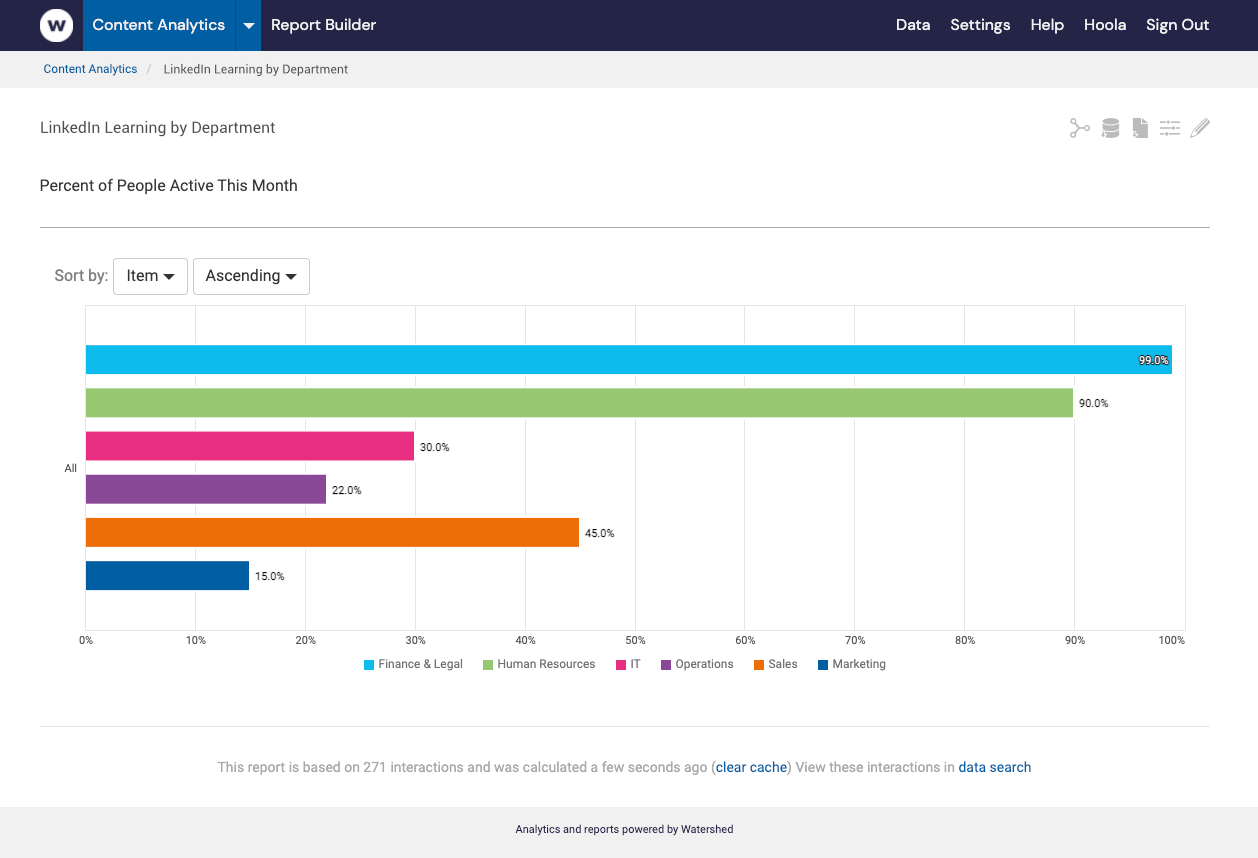
Task: Toggle the Finance & Legal legend entry
Action: point(413,664)
